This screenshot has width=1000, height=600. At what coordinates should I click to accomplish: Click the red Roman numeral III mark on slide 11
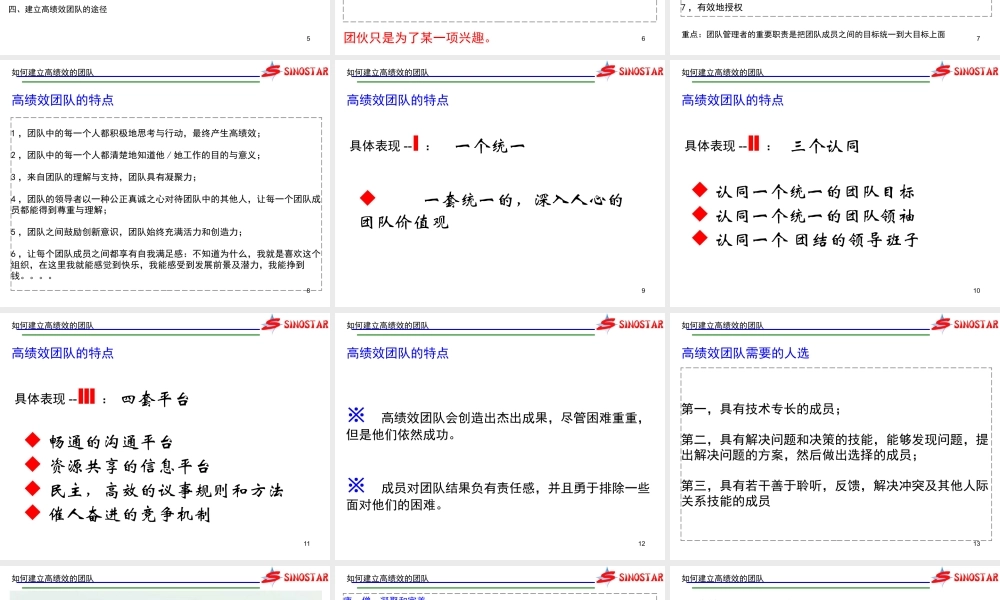coord(87,396)
